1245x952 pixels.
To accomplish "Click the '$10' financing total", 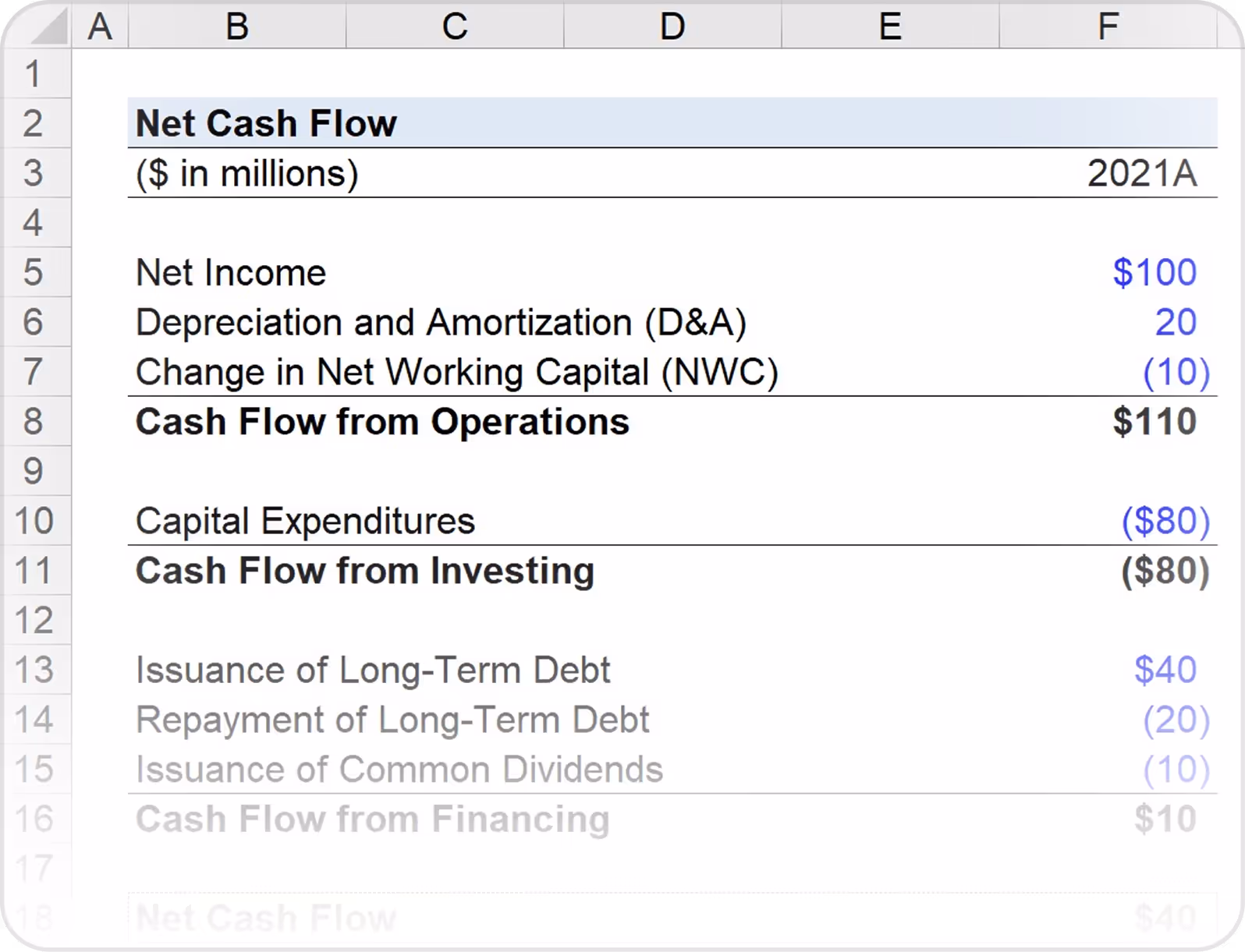I will click(x=1165, y=819).
